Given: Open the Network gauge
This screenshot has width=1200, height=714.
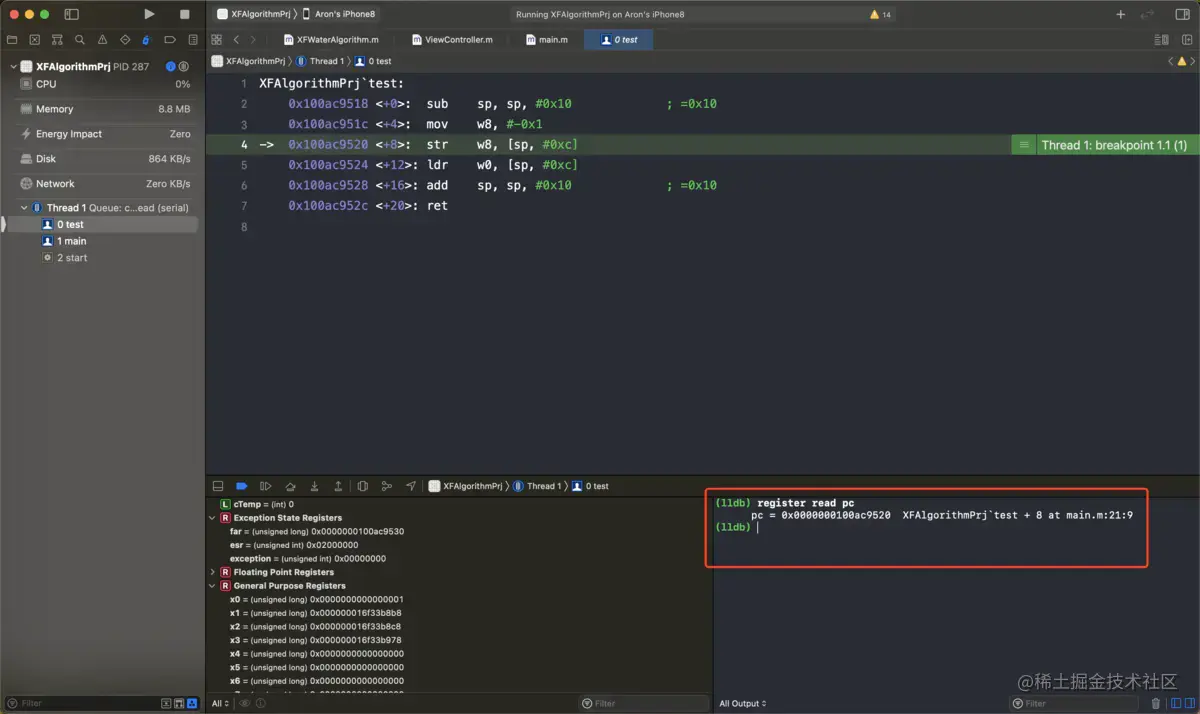Looking at the screenshot, I should click(105, 184).
